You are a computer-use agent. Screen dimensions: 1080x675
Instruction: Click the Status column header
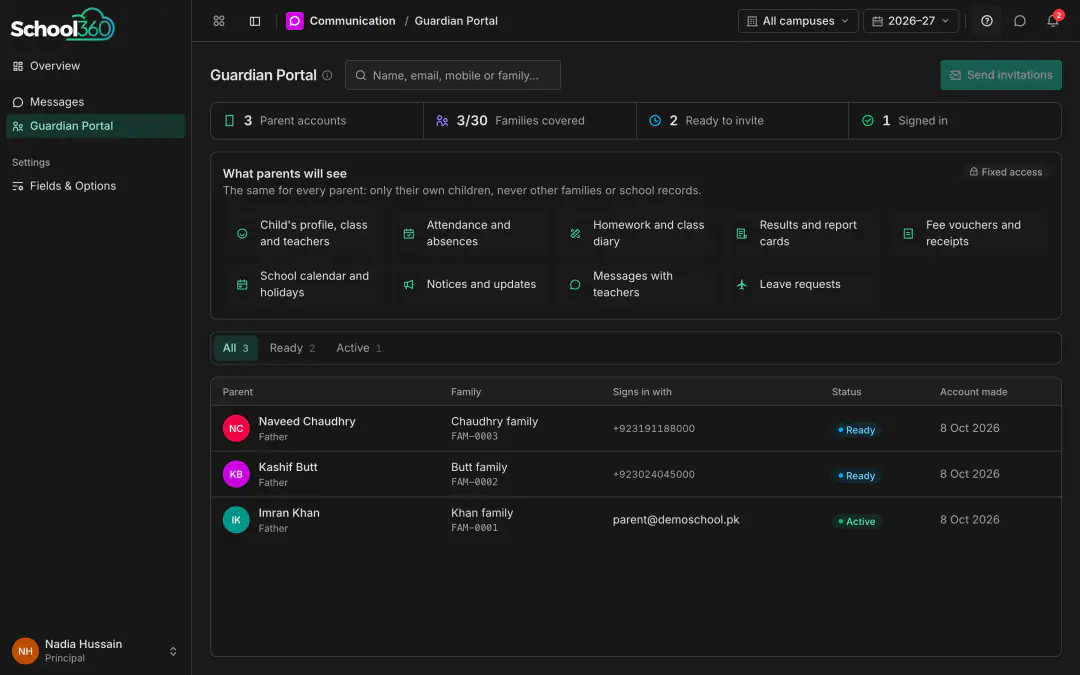[847, 392]
